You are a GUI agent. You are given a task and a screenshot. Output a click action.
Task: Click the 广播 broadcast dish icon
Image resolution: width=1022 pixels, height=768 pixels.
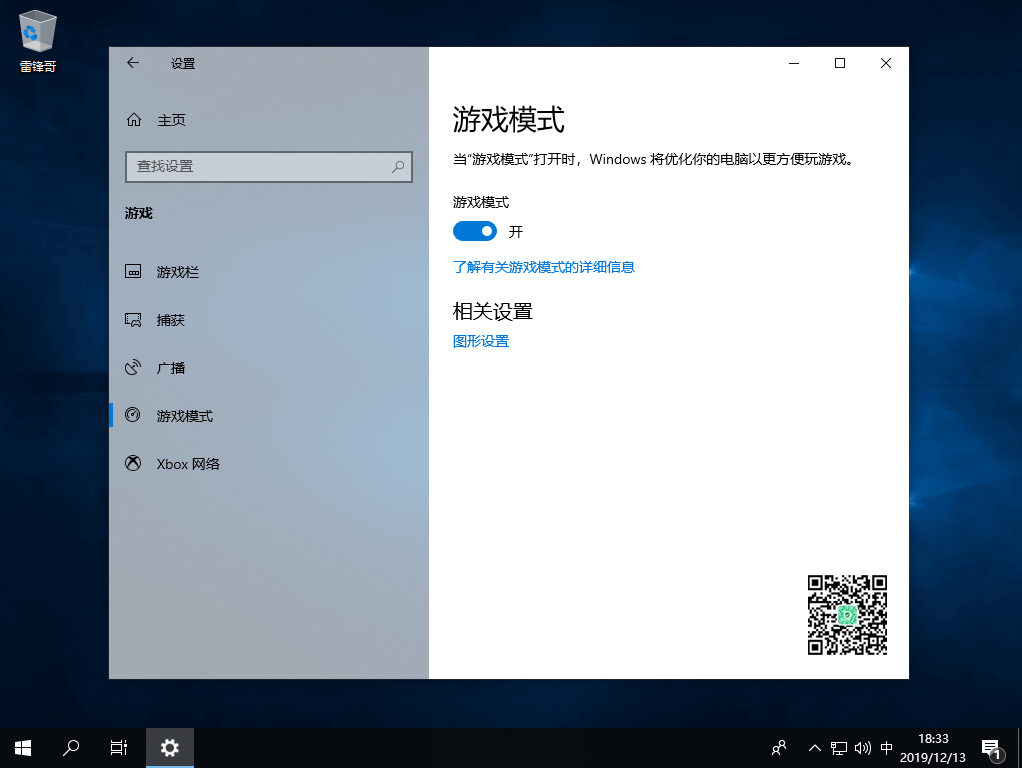133,367
